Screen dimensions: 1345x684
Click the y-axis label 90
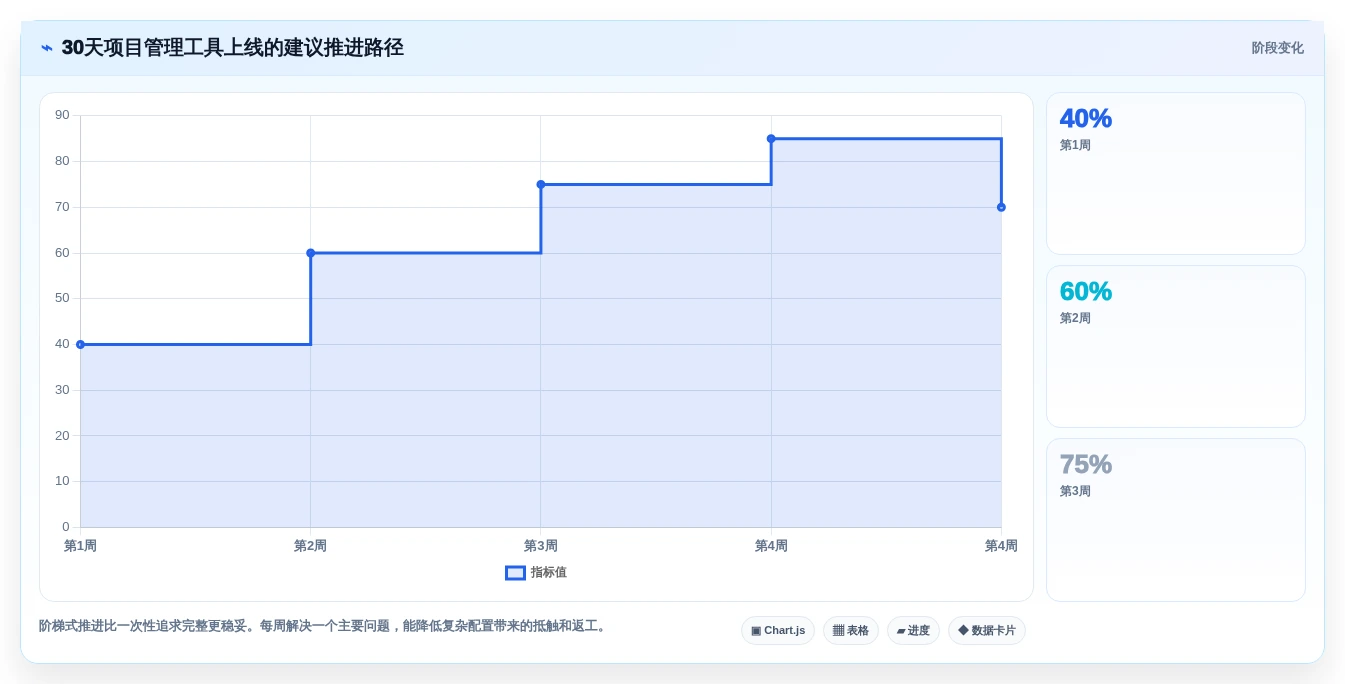[x=62, y=115]
